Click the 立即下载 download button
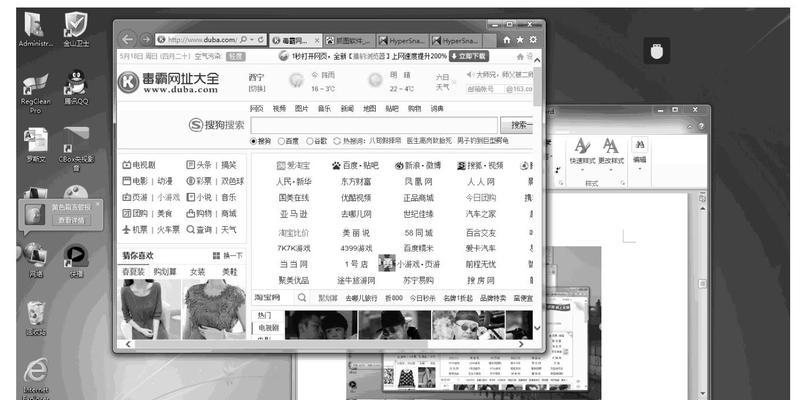 469,56
